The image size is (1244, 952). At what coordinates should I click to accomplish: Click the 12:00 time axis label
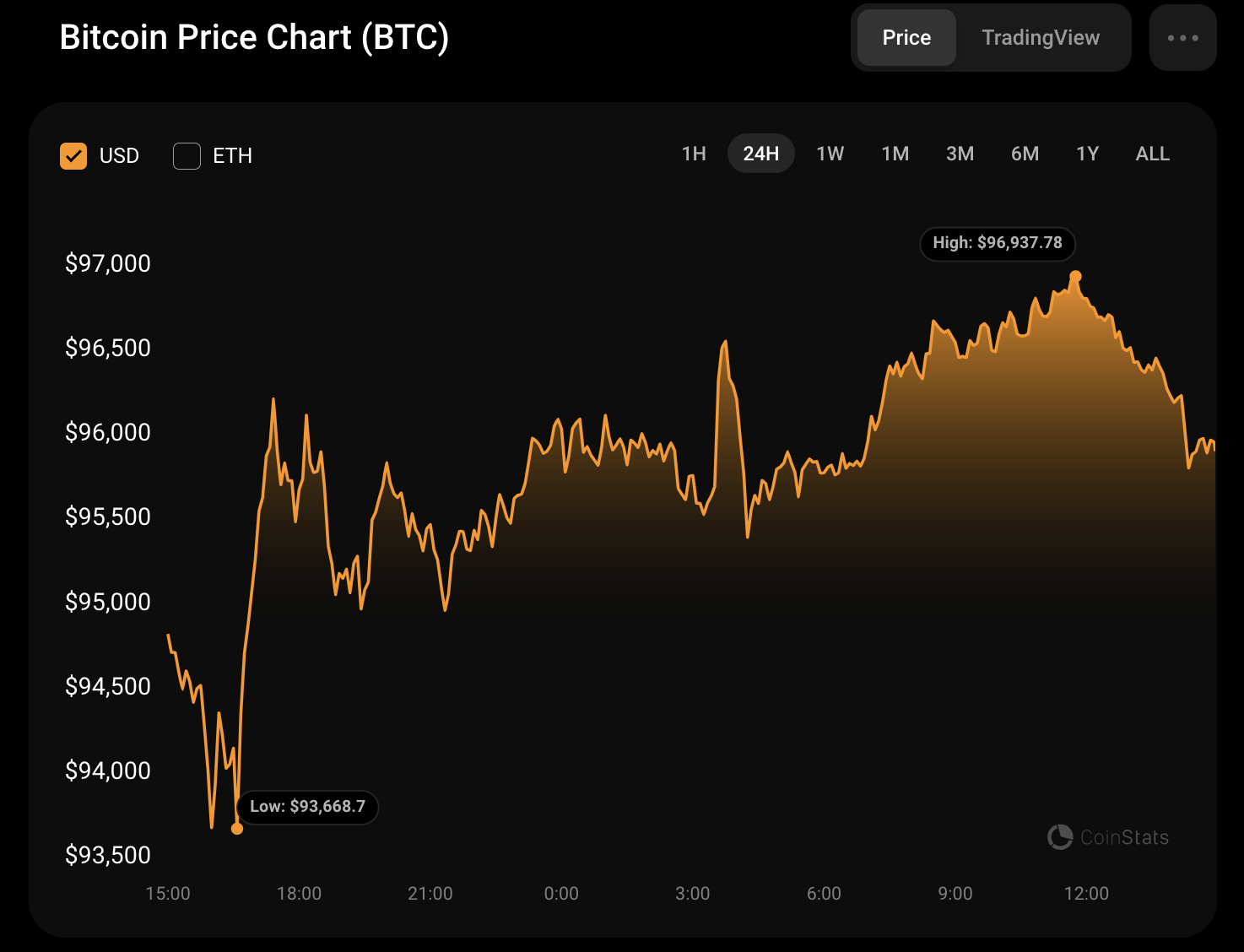1086,894
